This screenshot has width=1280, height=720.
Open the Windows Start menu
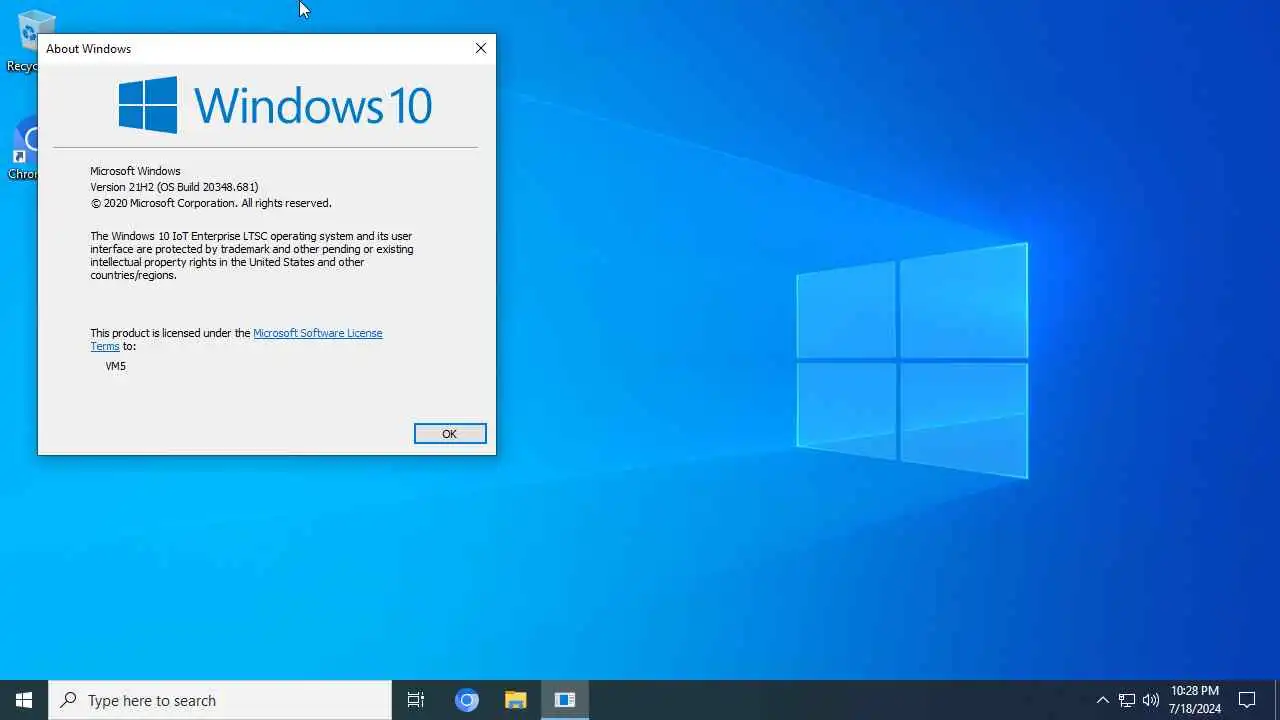click(24, 700)
